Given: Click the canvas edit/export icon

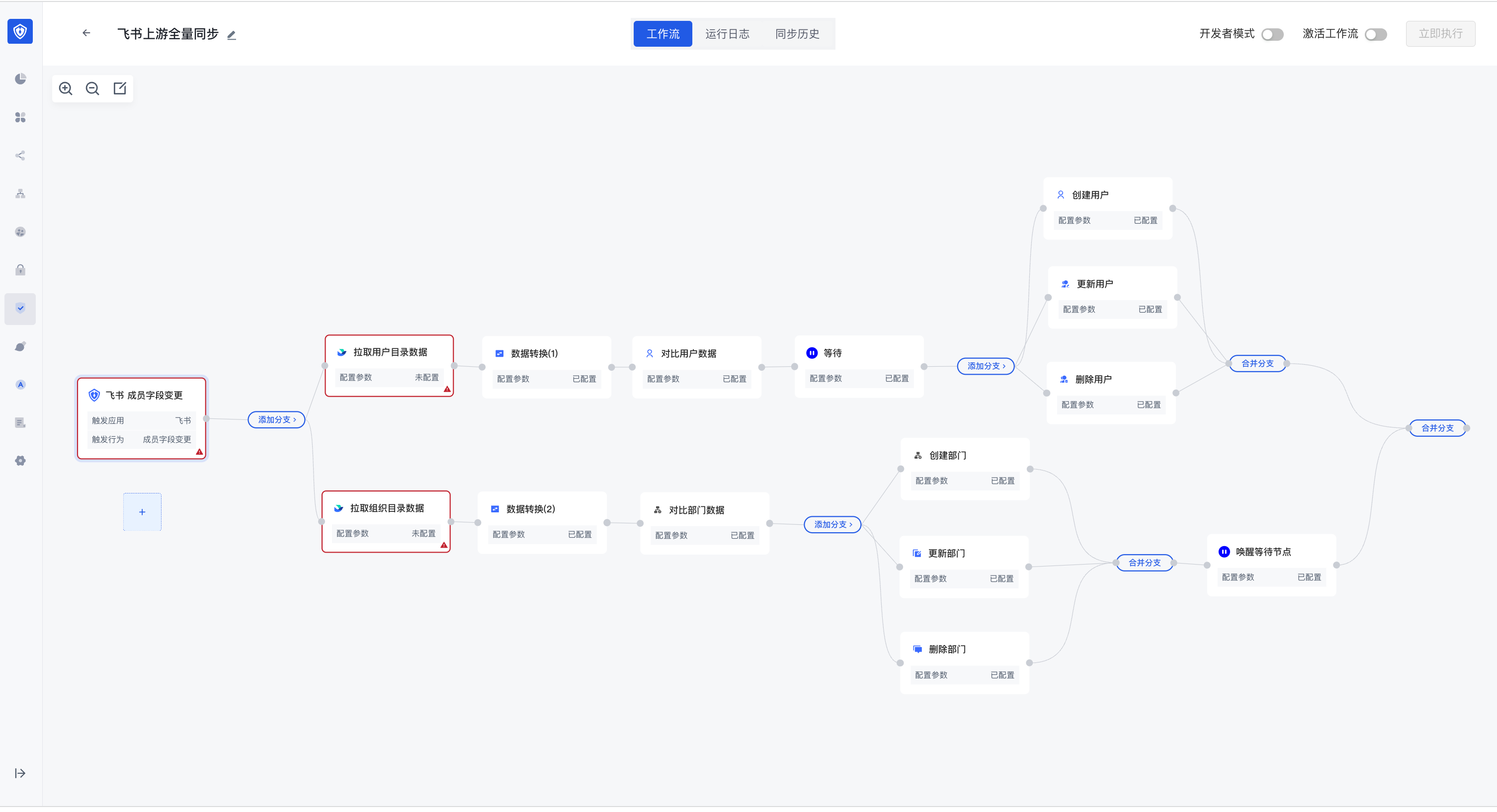Looking at the screenshot, I should (120, 88).
